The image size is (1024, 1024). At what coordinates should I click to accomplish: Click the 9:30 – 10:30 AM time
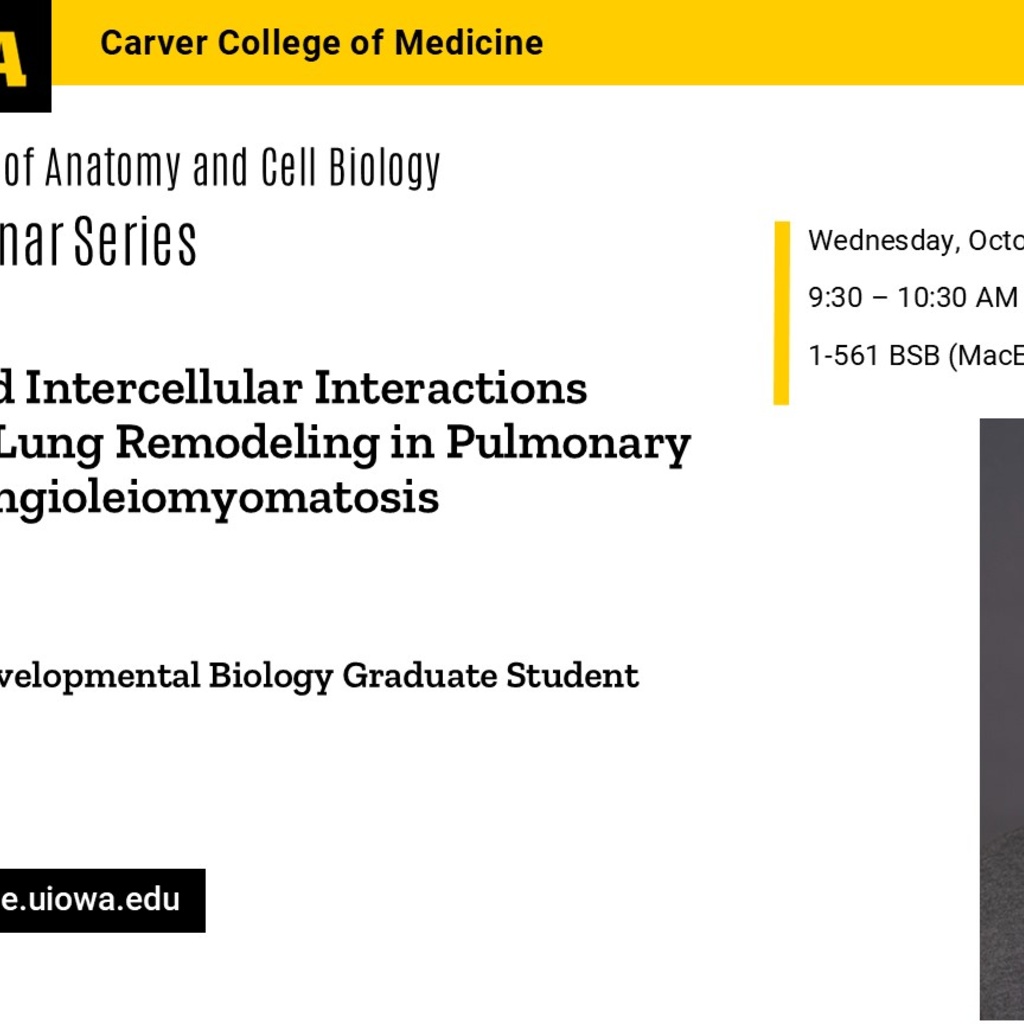pyautogui.click(x=912, y=298)
